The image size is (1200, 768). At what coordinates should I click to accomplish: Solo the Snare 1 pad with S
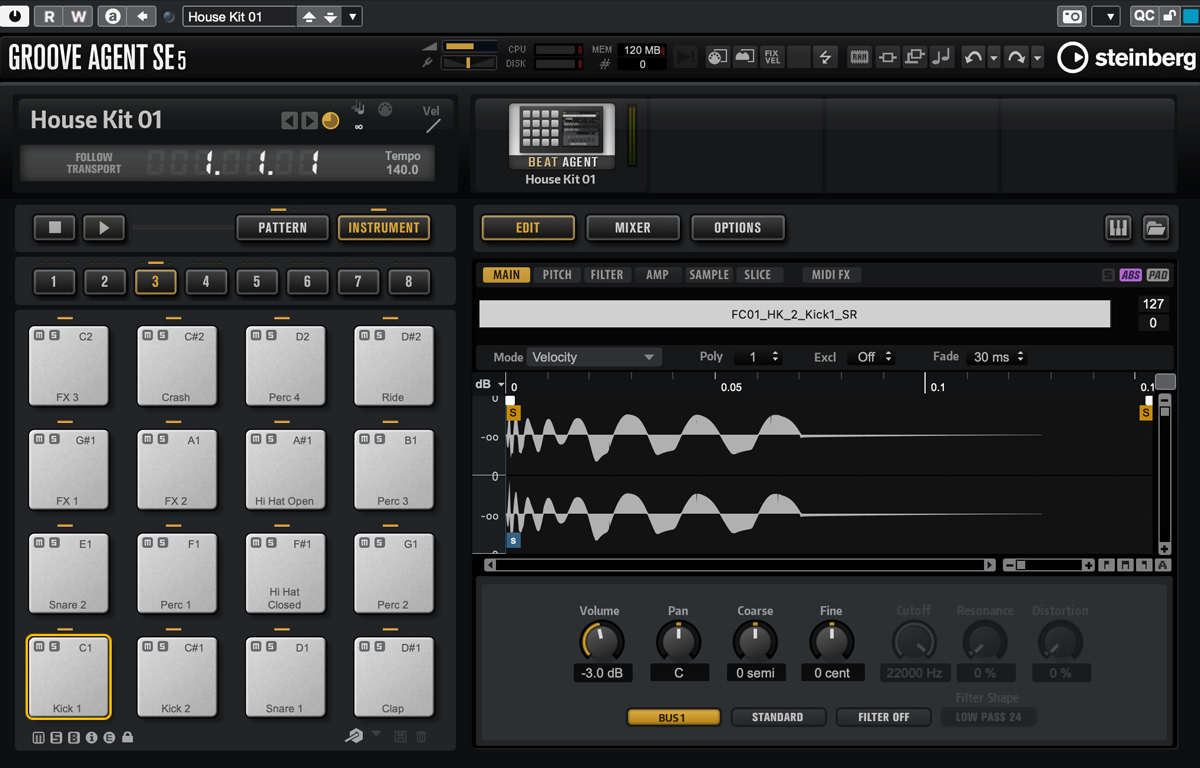coord(271,647)
